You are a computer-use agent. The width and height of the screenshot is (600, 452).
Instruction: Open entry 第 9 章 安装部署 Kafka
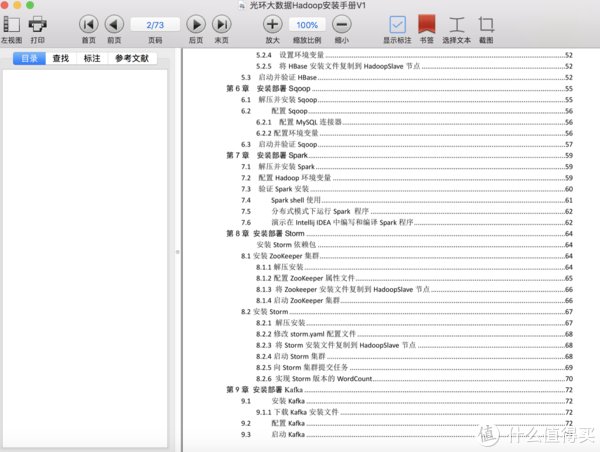399,390
